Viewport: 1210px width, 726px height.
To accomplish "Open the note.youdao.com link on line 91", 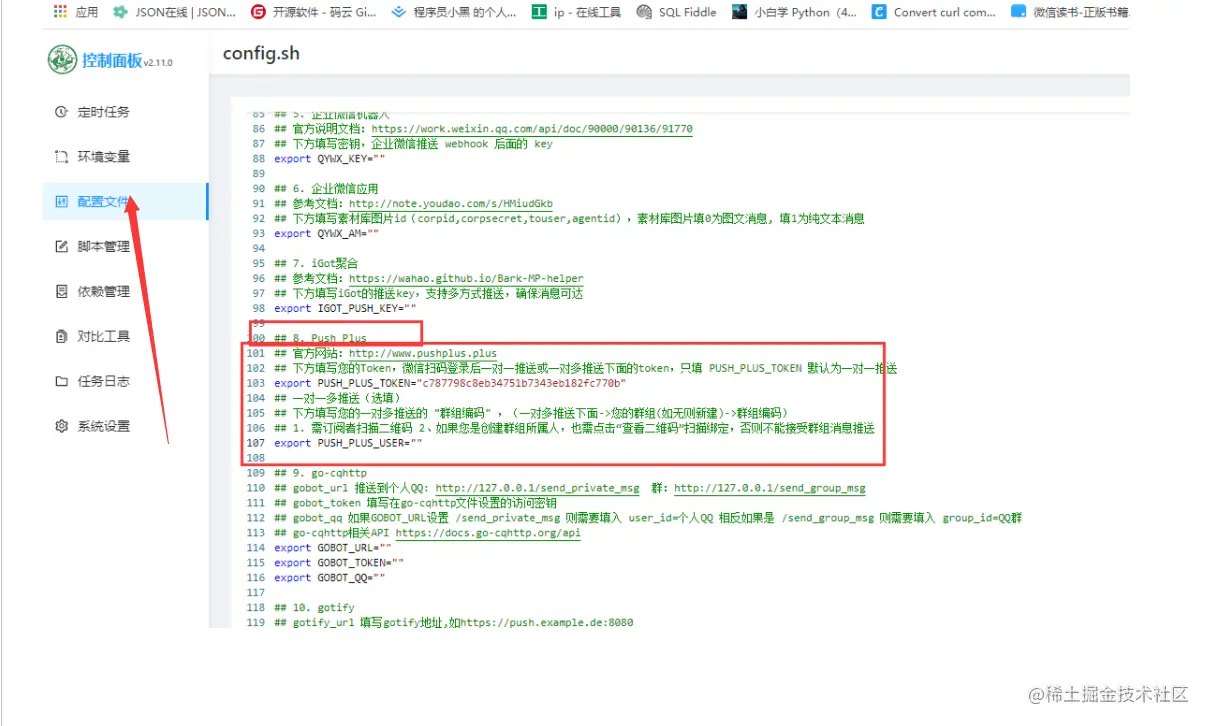I will pos(451,204).
